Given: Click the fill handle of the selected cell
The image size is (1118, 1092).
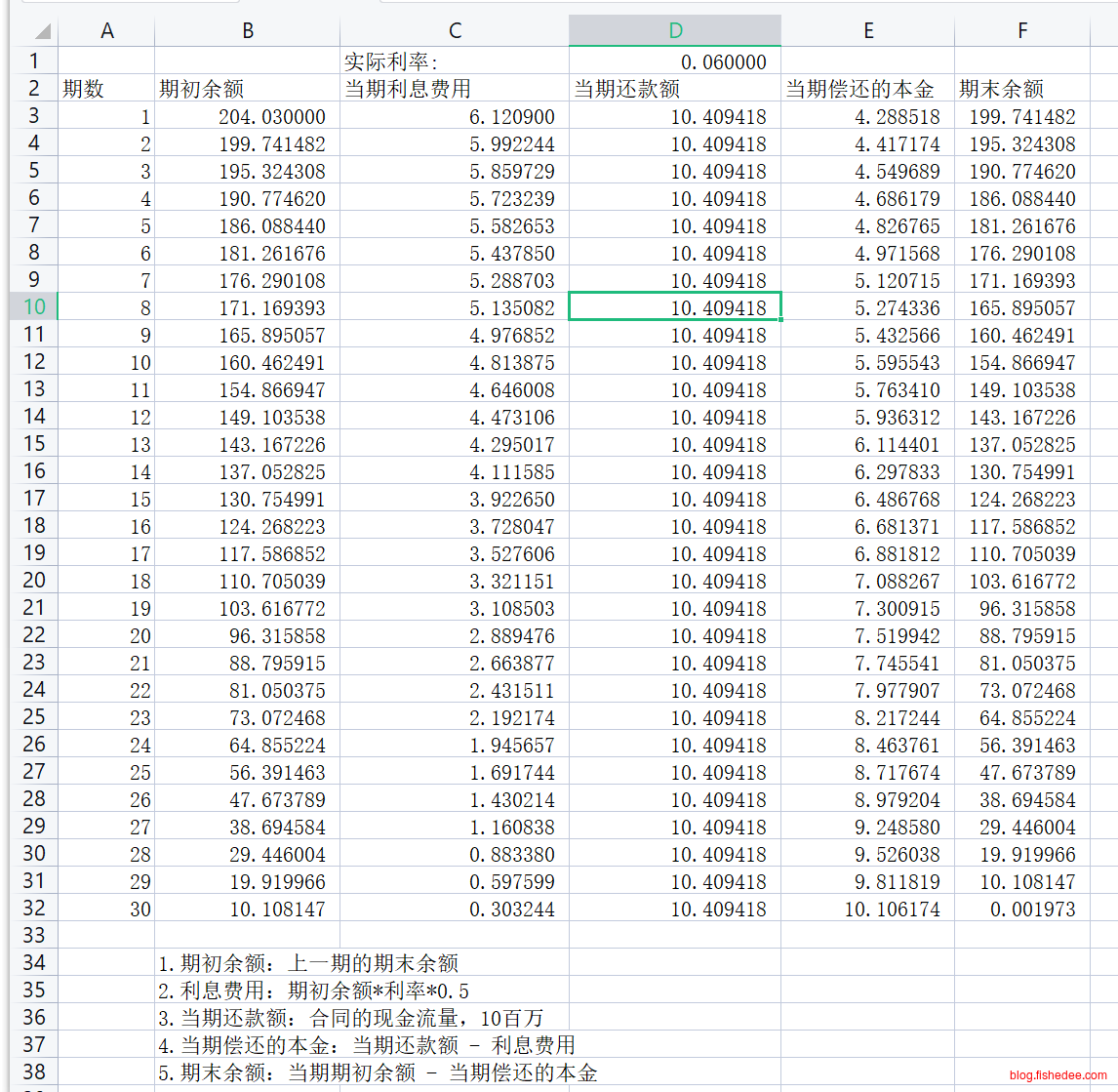Looking at the screenshot, I should [x=780, y=320].
